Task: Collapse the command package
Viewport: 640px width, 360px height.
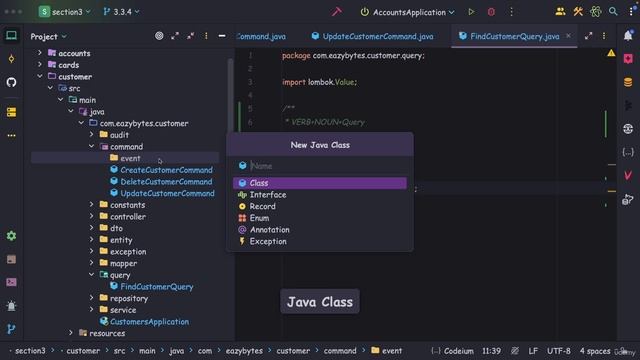Action: click(91, 146)
